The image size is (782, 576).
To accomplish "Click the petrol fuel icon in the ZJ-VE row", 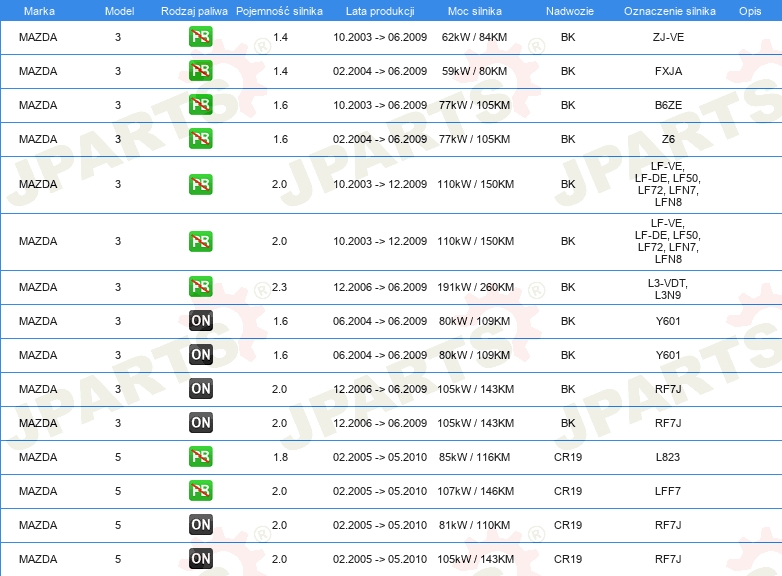I will (x=200, y=37).
